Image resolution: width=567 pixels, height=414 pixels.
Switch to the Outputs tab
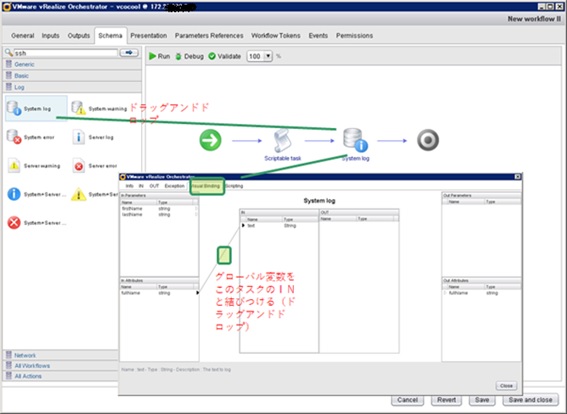(79, 36)
